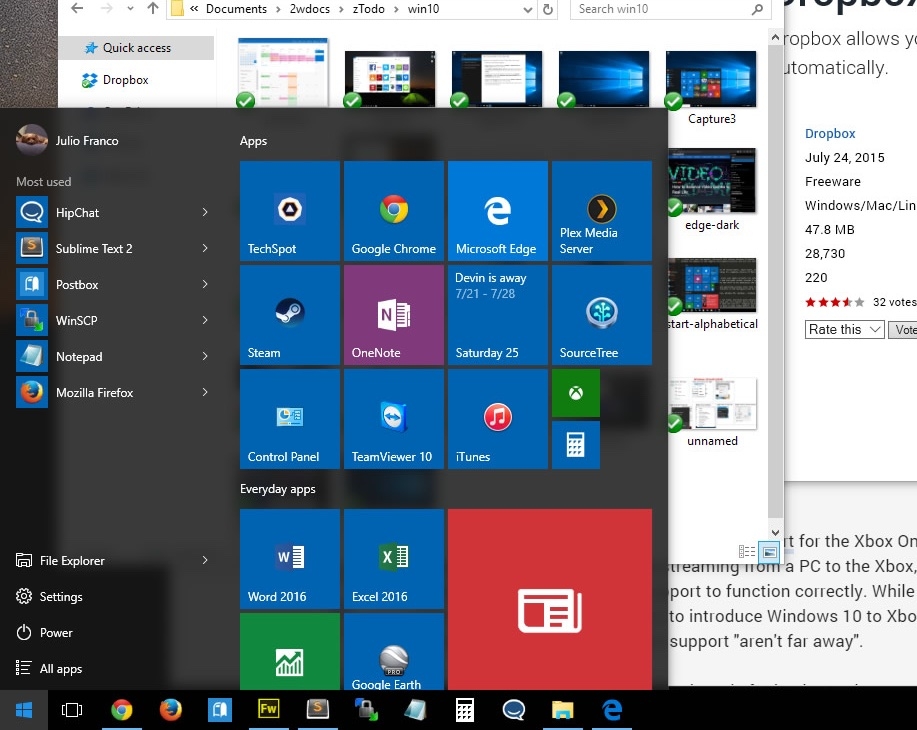The height and width of the screenshot is (730, 917).
Task: Open the Microsoft Edge tile
Action: (x=498, y=211)
